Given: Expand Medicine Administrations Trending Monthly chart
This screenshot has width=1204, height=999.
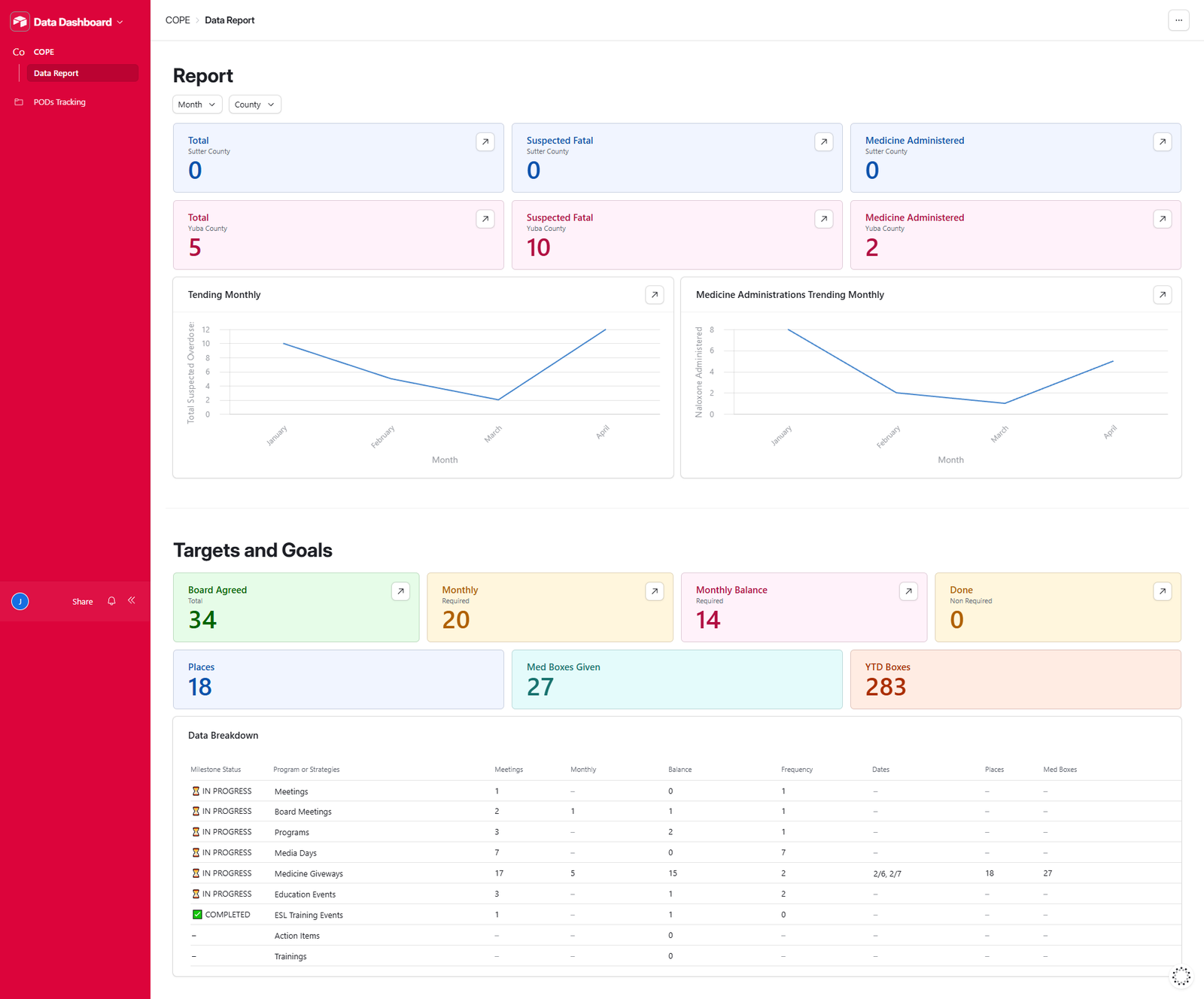Looking at the screenshot, I should 1163,295.
